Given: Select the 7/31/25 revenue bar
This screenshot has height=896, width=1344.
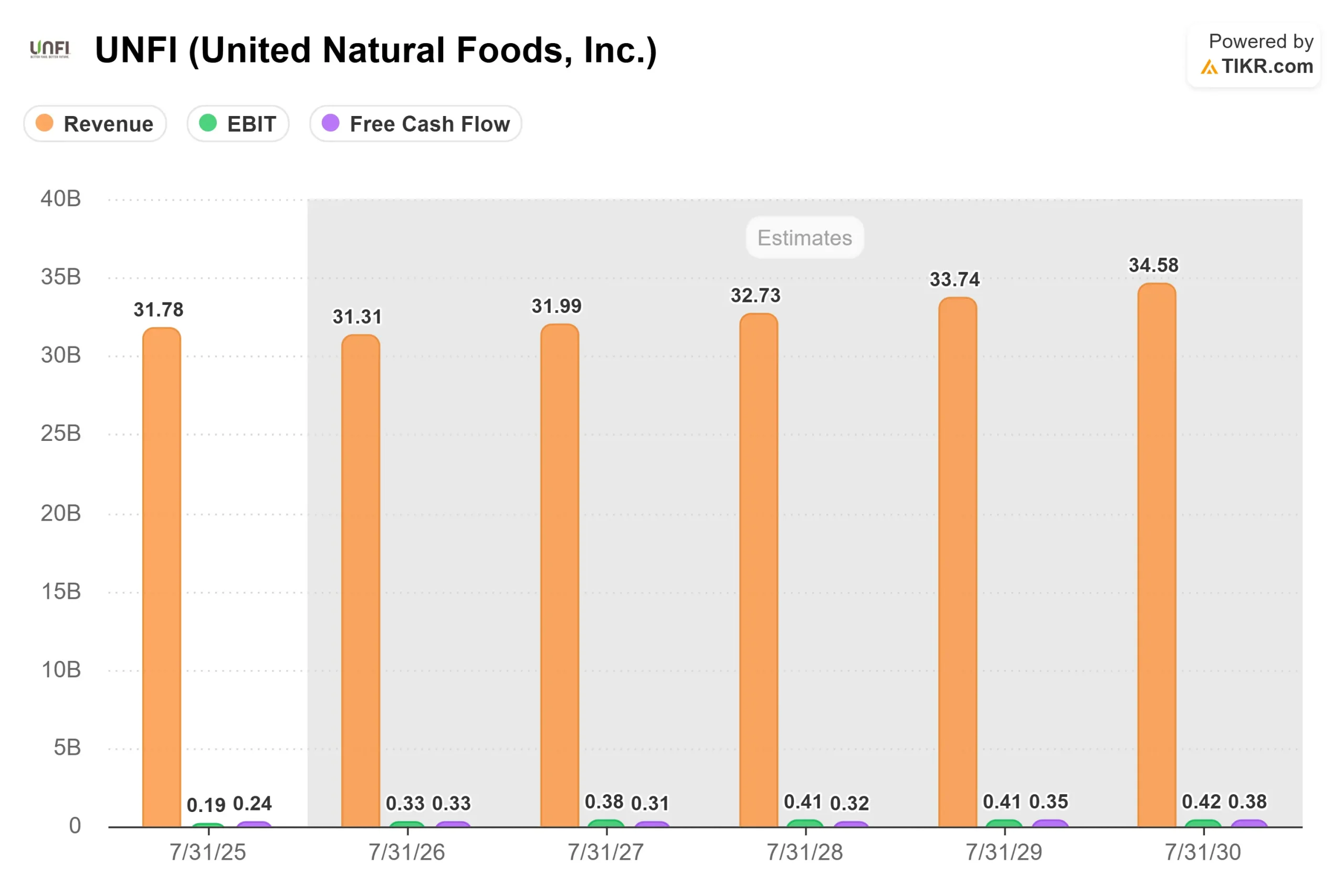Looking at the screenshot, I should point(162,577).
